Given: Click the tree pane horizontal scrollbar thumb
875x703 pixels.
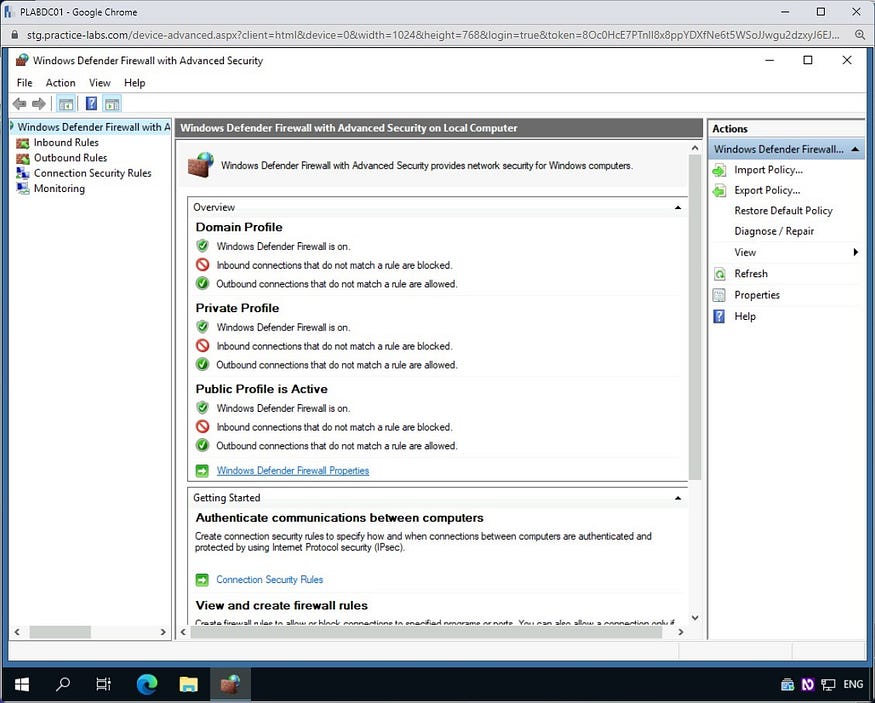Looking at the screenshot, I should tap(60, 632).
